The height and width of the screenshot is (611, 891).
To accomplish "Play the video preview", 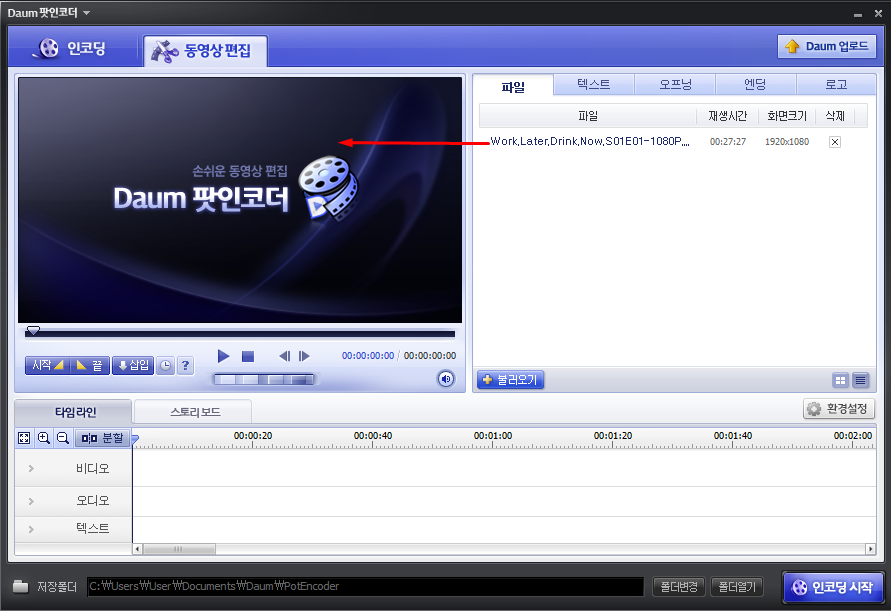I will (x=223, y=356).
